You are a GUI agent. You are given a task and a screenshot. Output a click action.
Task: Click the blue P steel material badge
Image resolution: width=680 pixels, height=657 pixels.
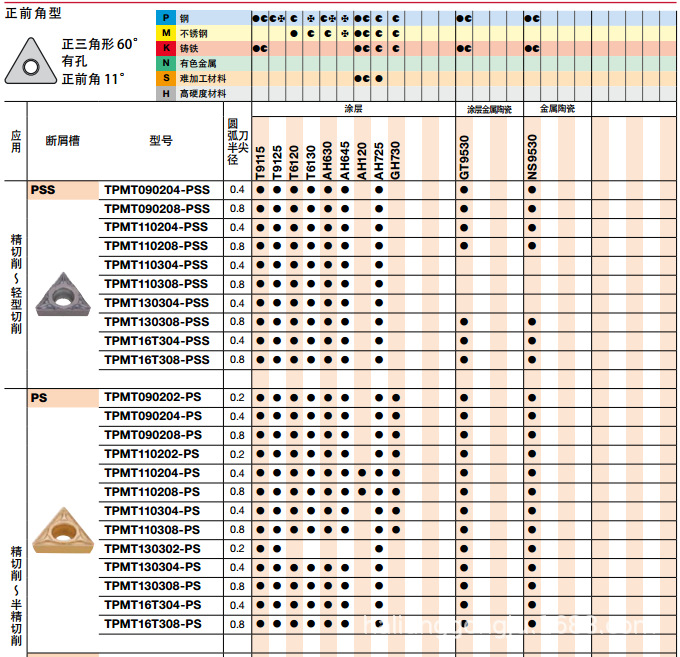[x=166, y=18]
